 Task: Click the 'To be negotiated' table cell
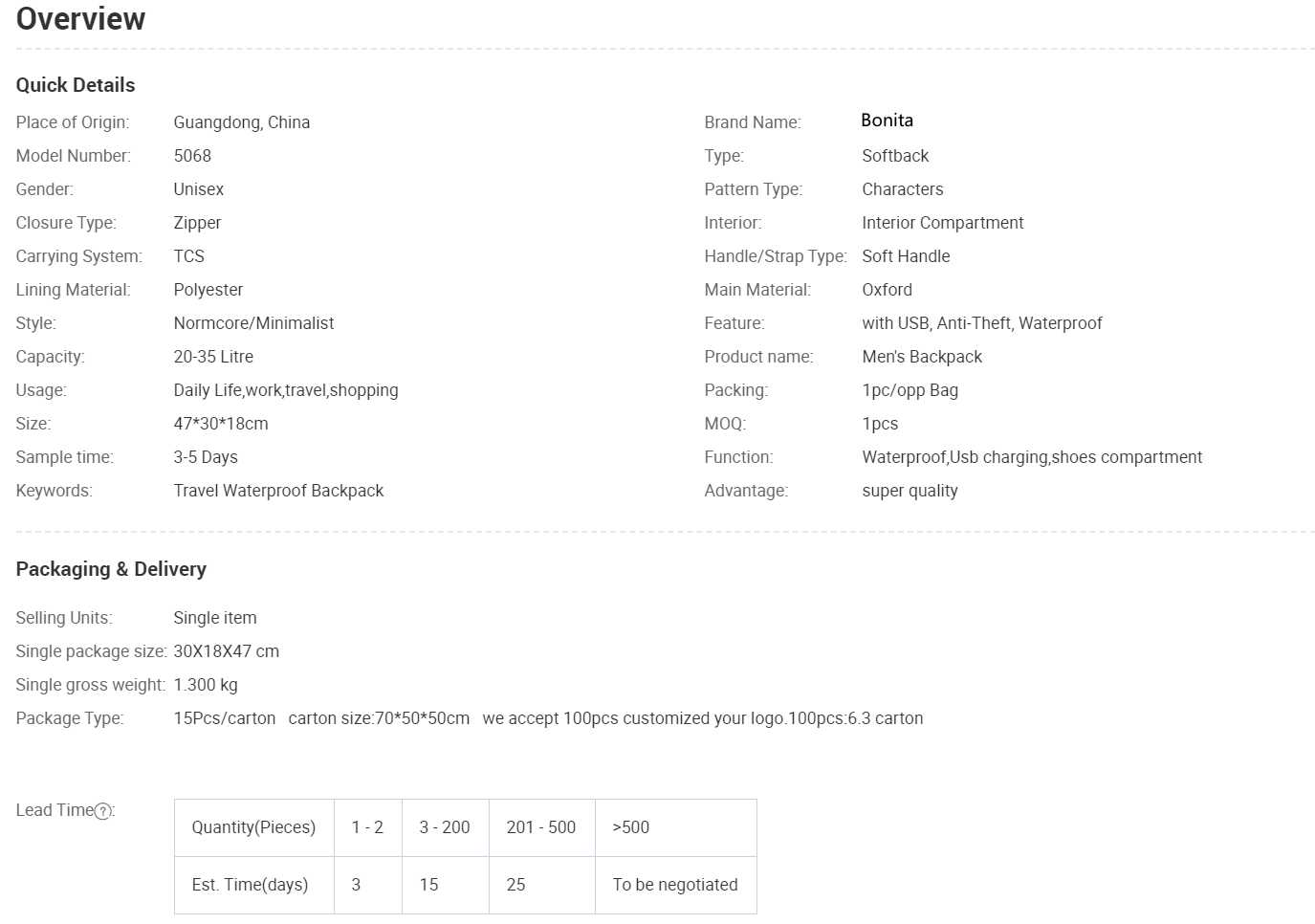coord(676,885)
